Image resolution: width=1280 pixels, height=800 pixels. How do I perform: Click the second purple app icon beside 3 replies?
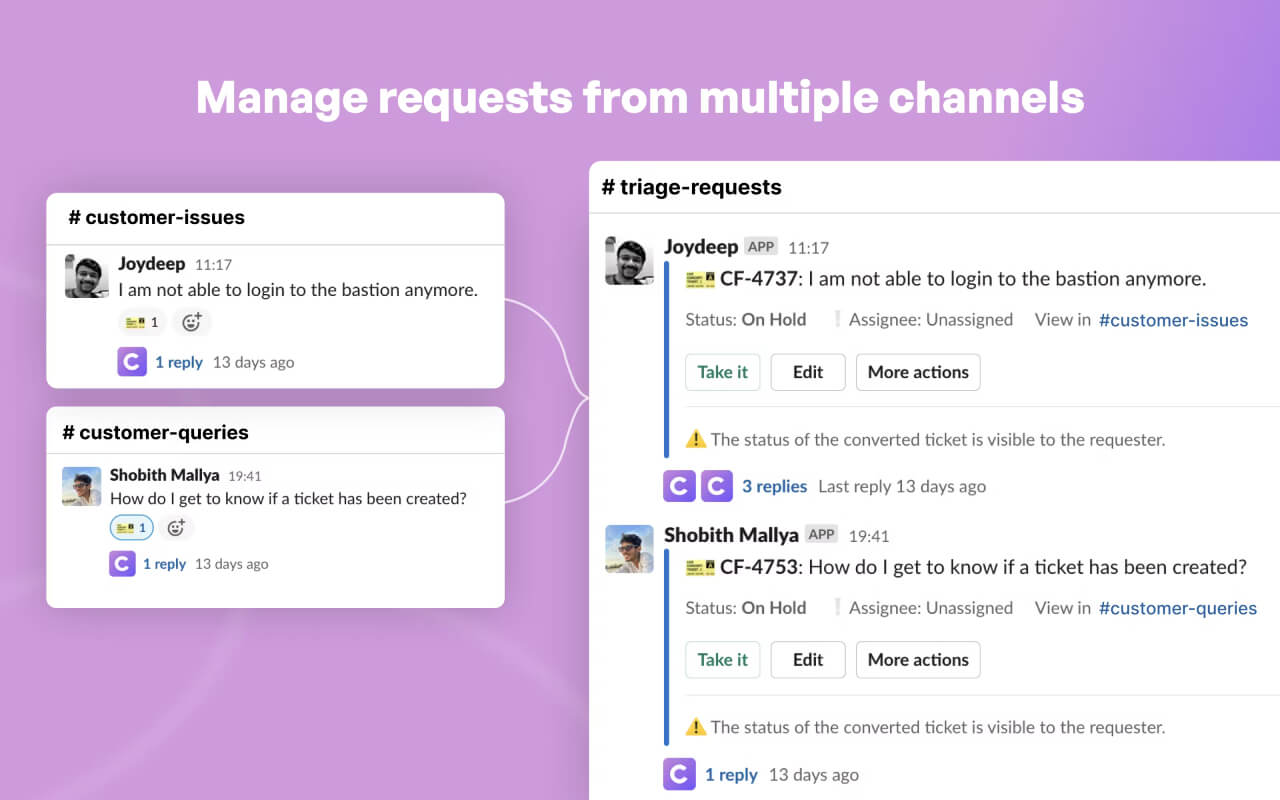pos(717,486)
